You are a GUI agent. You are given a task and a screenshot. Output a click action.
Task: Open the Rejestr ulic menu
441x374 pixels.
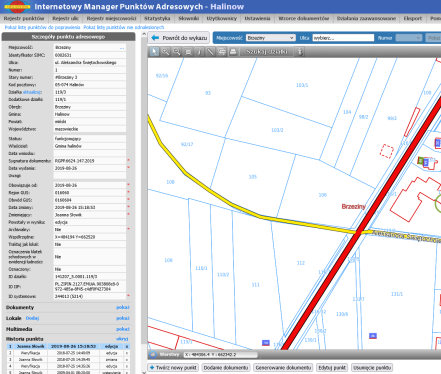click(65, 18)
